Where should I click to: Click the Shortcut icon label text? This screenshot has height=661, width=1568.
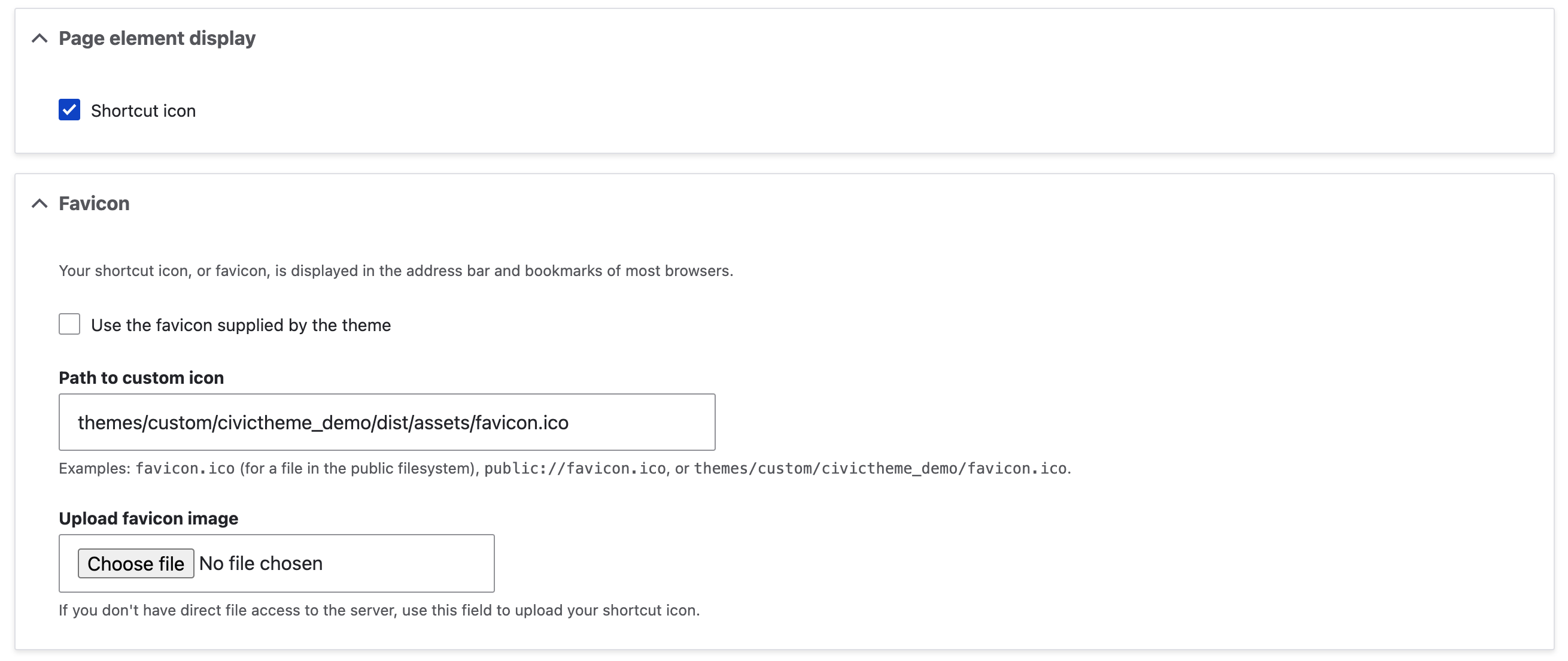pyautogui.click(x=143, y=111)
